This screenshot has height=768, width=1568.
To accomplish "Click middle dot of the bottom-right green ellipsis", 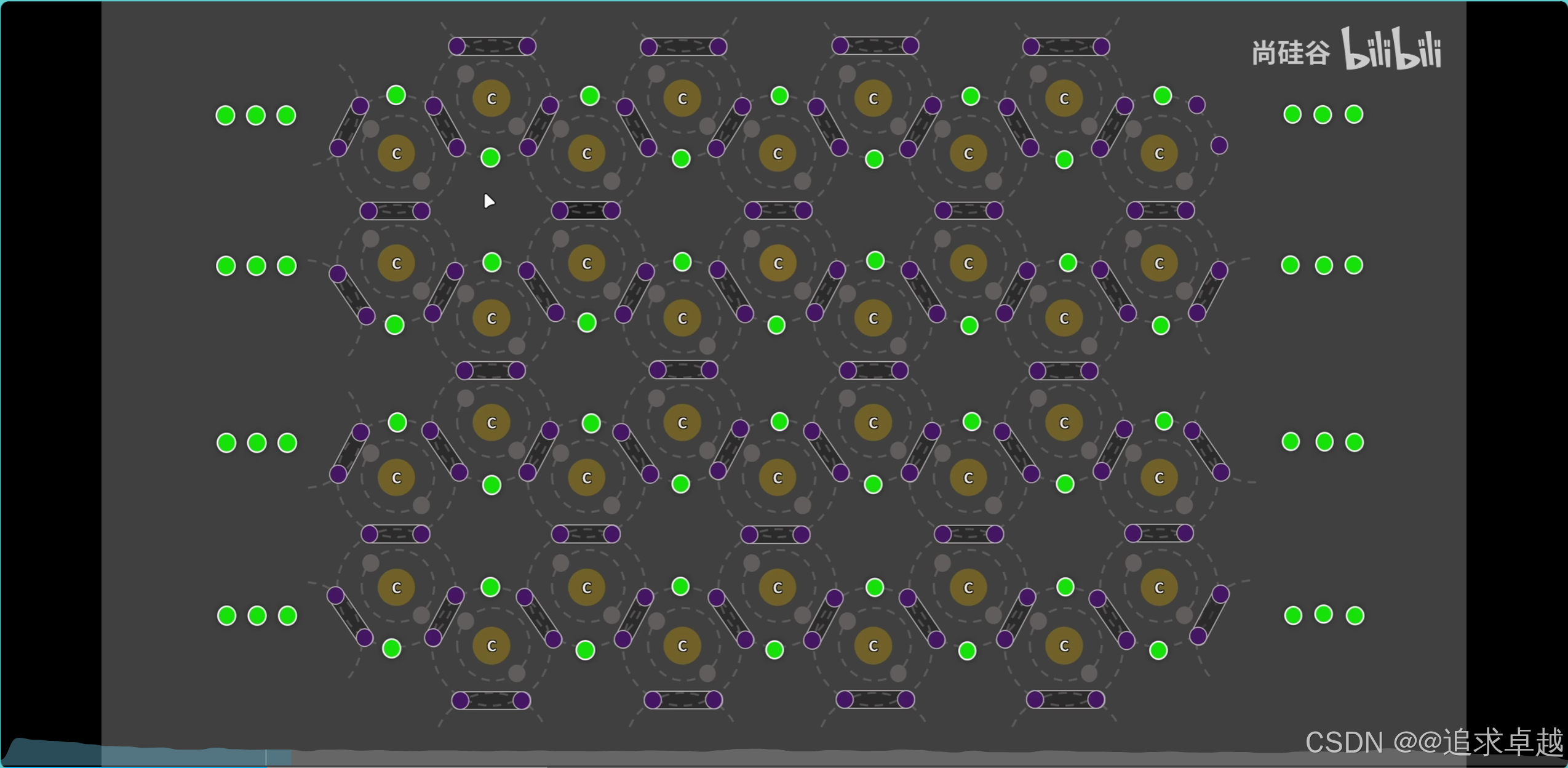I will (1323, 614).
